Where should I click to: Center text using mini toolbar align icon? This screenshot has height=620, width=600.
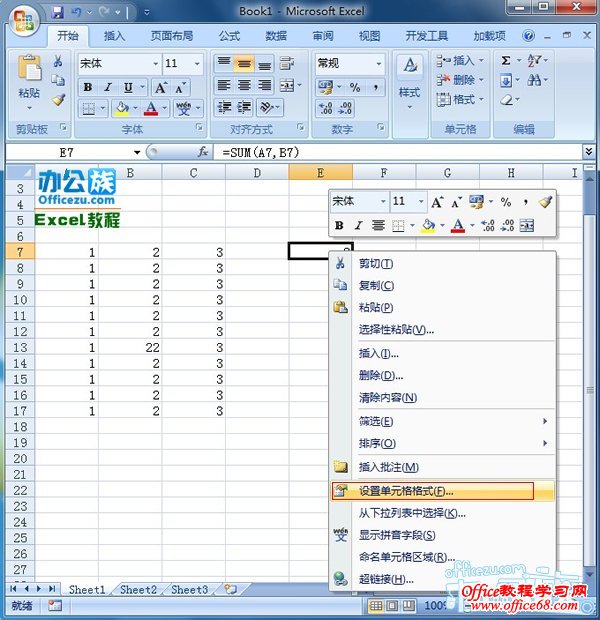coord(379,225)
